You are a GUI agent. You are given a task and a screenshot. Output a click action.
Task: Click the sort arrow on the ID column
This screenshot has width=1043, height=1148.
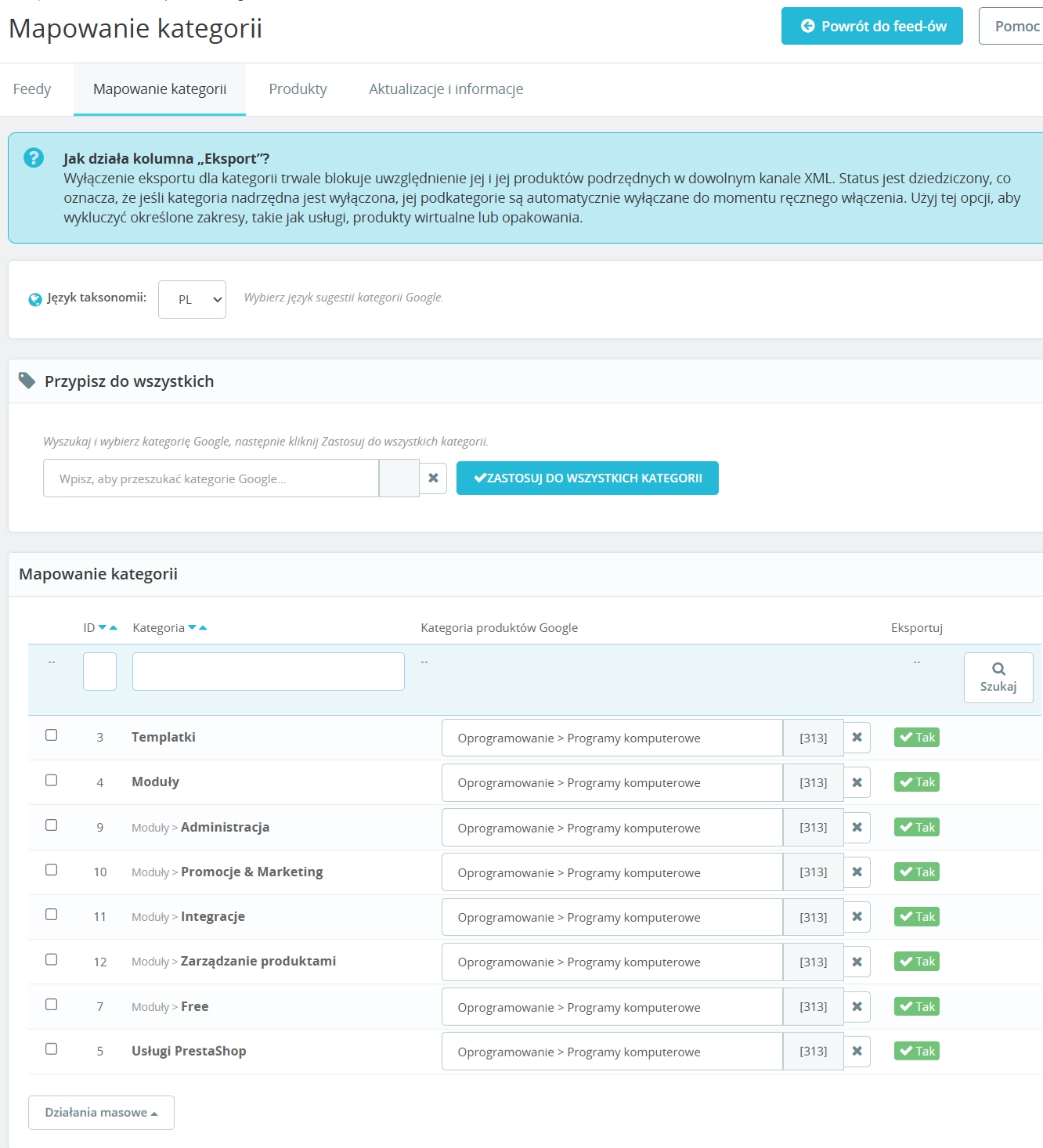(106, 626)
